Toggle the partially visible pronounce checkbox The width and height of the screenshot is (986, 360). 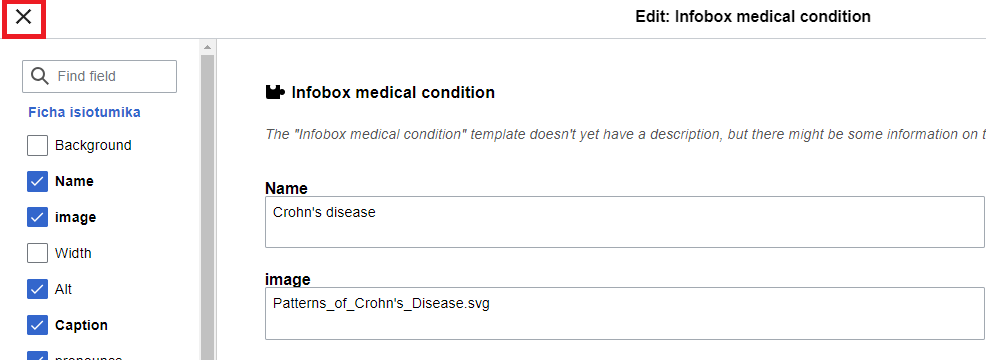tap(38, 356)
